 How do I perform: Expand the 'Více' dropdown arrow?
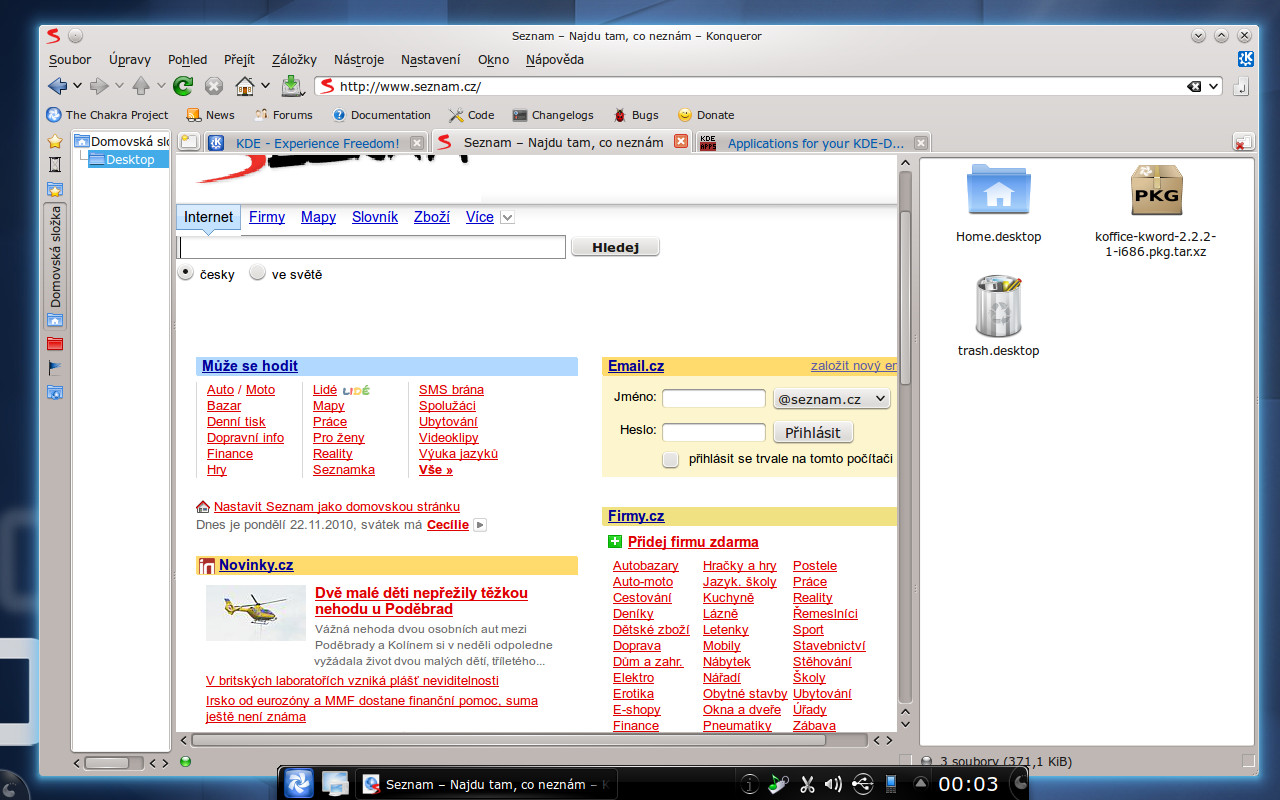point(507,217)
